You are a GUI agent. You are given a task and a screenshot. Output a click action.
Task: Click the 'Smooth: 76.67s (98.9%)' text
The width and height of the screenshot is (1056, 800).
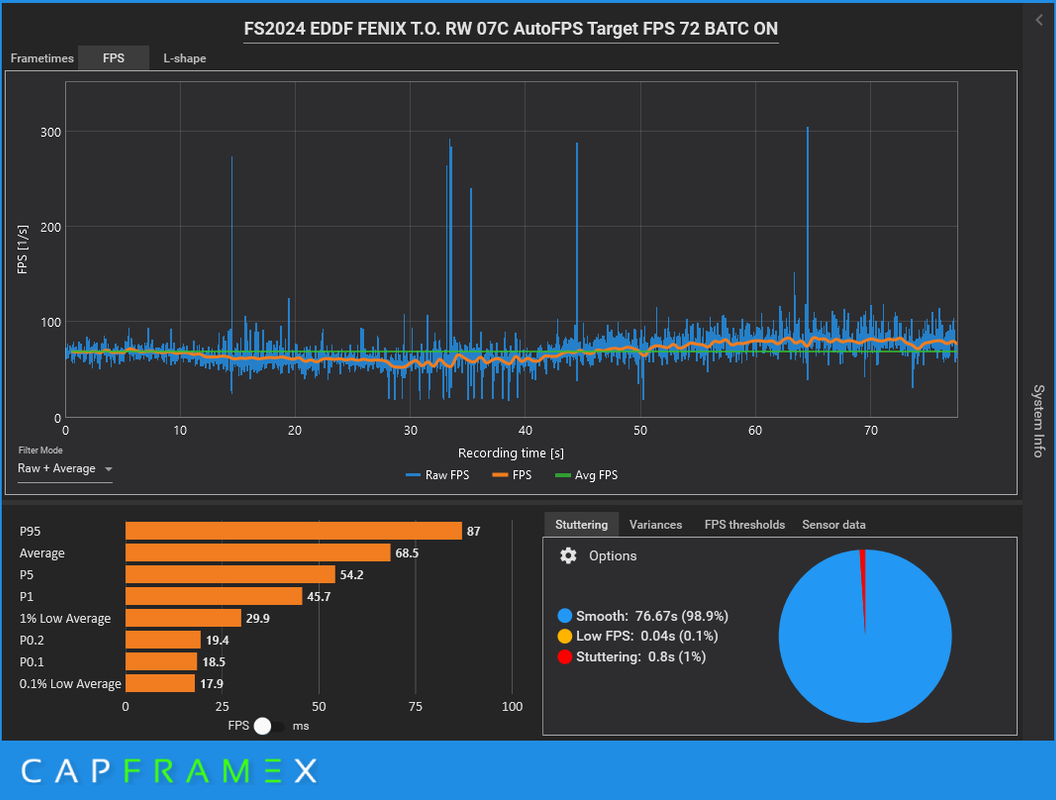[652, 615]
